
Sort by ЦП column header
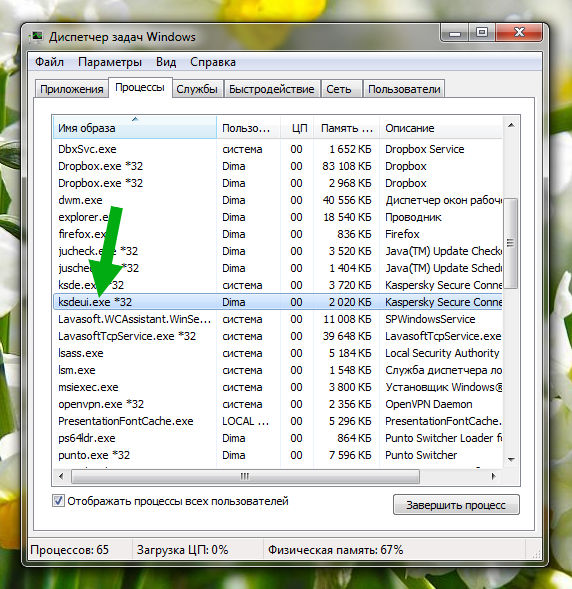(x=297, y=128)
